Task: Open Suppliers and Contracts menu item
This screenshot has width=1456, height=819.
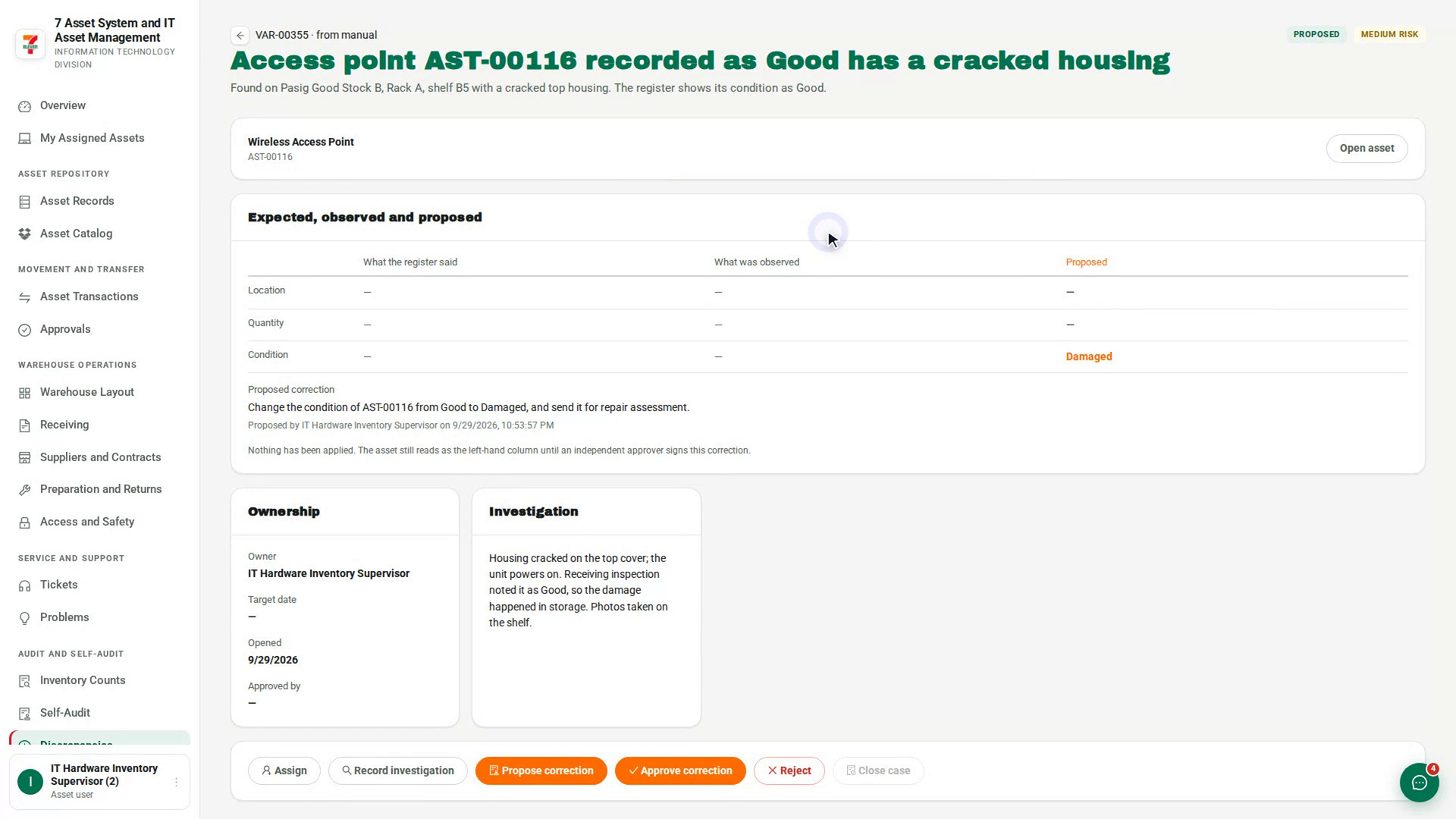Action: click(x=99, y=457)
